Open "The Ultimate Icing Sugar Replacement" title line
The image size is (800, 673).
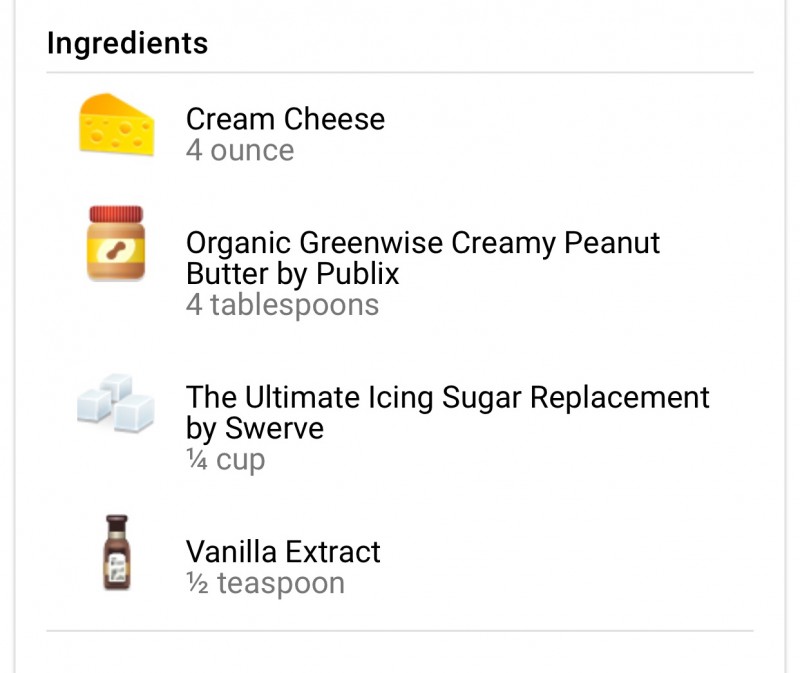pos(447,397)
